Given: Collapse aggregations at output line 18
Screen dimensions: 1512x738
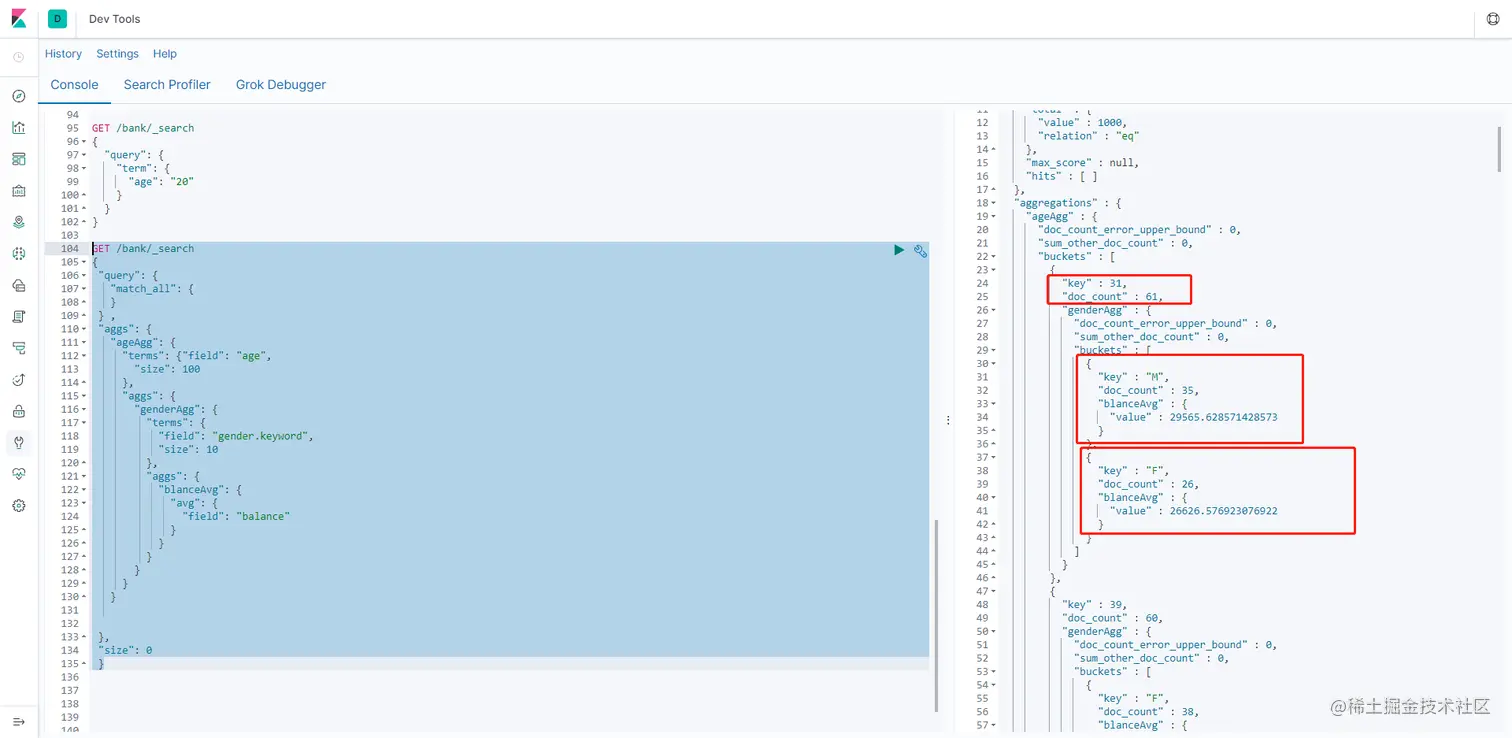Looking at the screenshot, I should pyautogui.click(x=992, y=203).
